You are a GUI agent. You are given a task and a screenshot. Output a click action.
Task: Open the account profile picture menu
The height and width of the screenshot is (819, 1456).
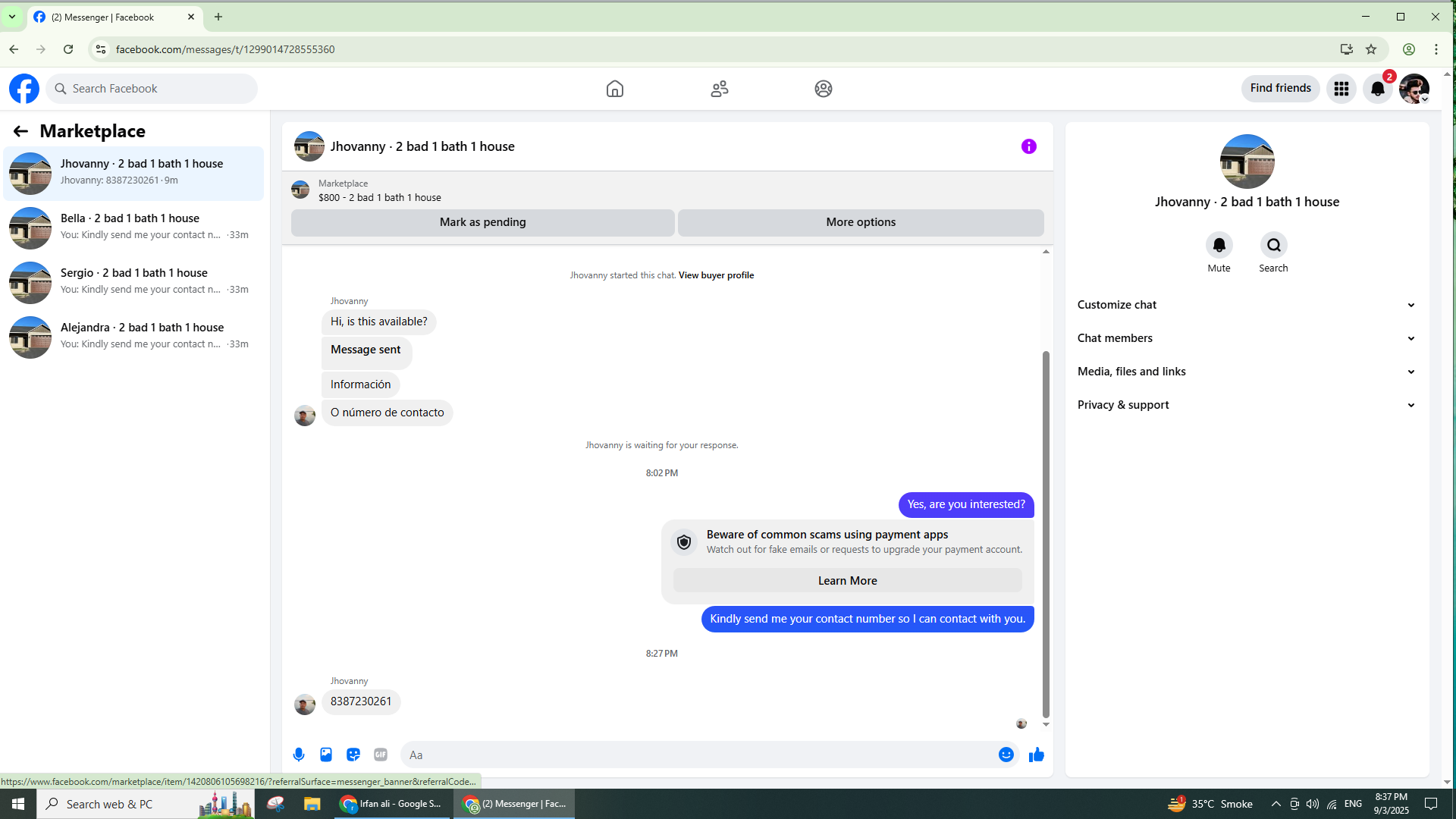point(1414,89)
